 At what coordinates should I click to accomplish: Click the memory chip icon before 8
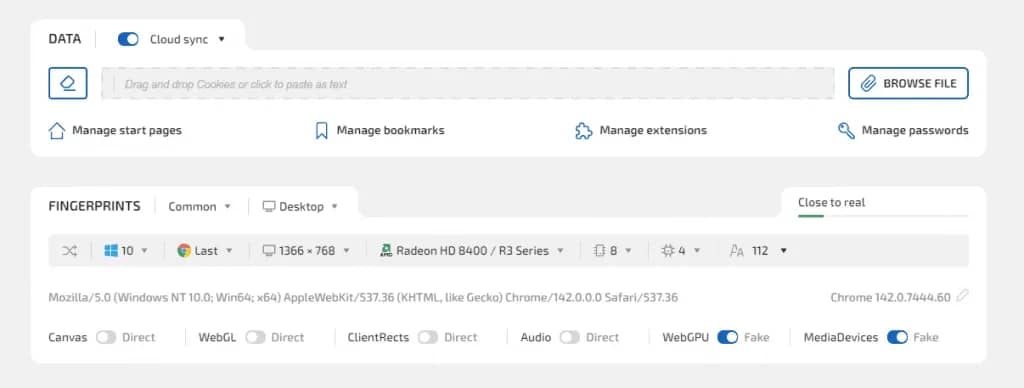[x=600, y=251]
